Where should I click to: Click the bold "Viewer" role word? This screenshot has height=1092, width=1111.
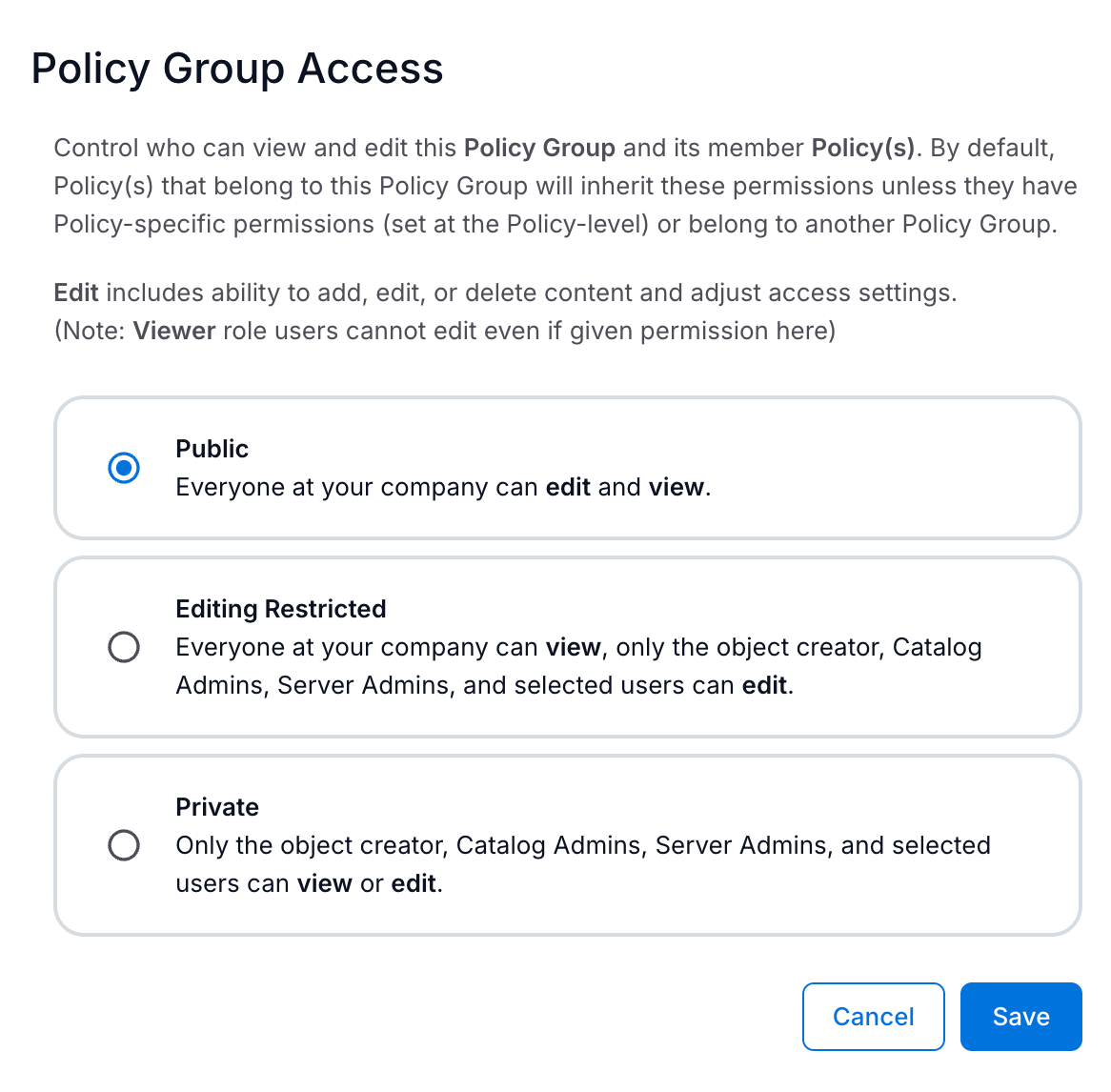click(x=174, y=331)
